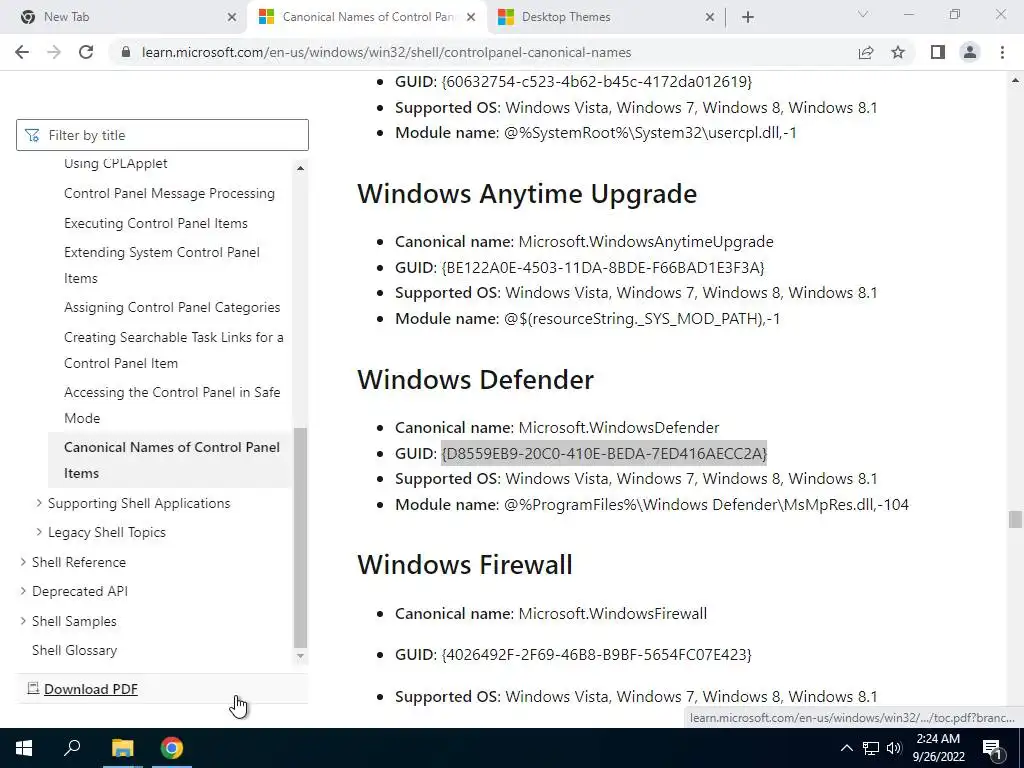This screenshot has width=1024, height=768.
Task: Click Microsoft.WindowsAnytimeUpgrade canonical name
Action: 646,242
